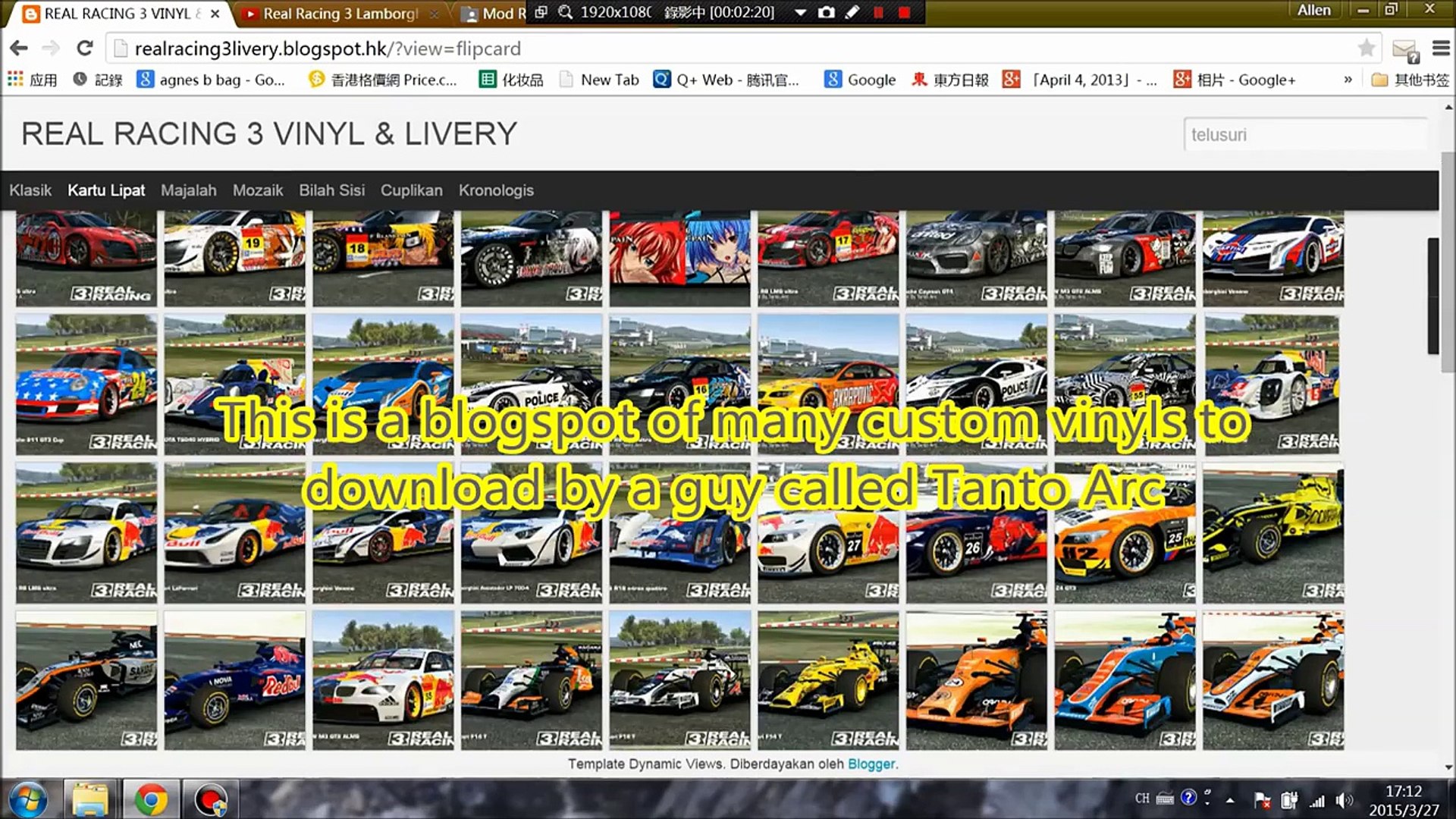
Task: Click the system tray volume speaker
Action: [1344, 800]
